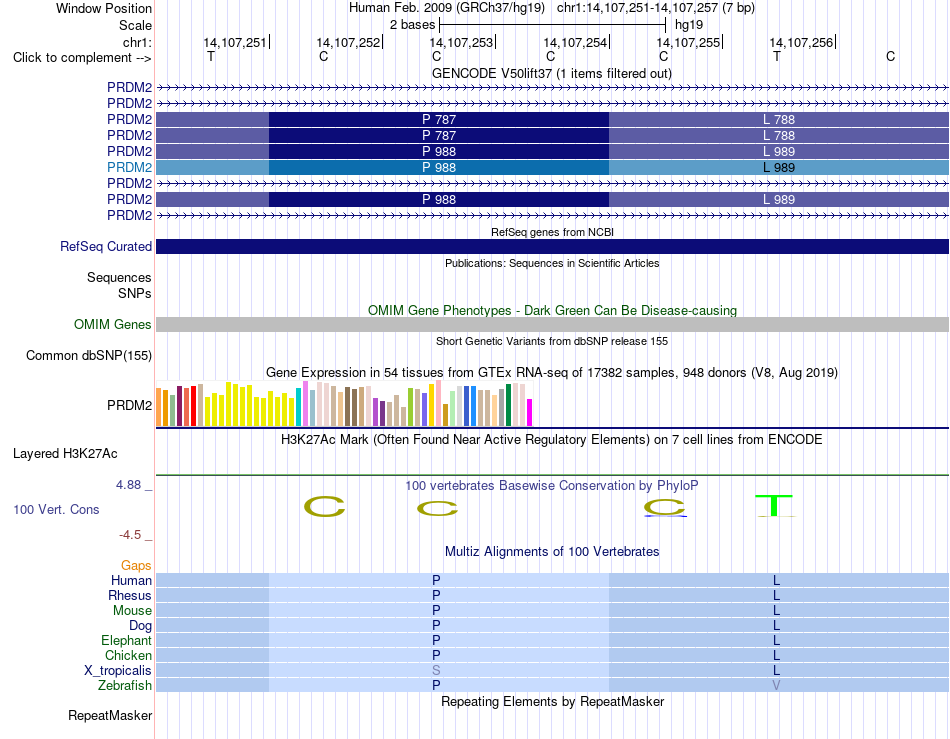Viewport: 950px width, 739px height.
Task: Click the Common dbSNP(155) label
Action: click(x=88, y=356)
